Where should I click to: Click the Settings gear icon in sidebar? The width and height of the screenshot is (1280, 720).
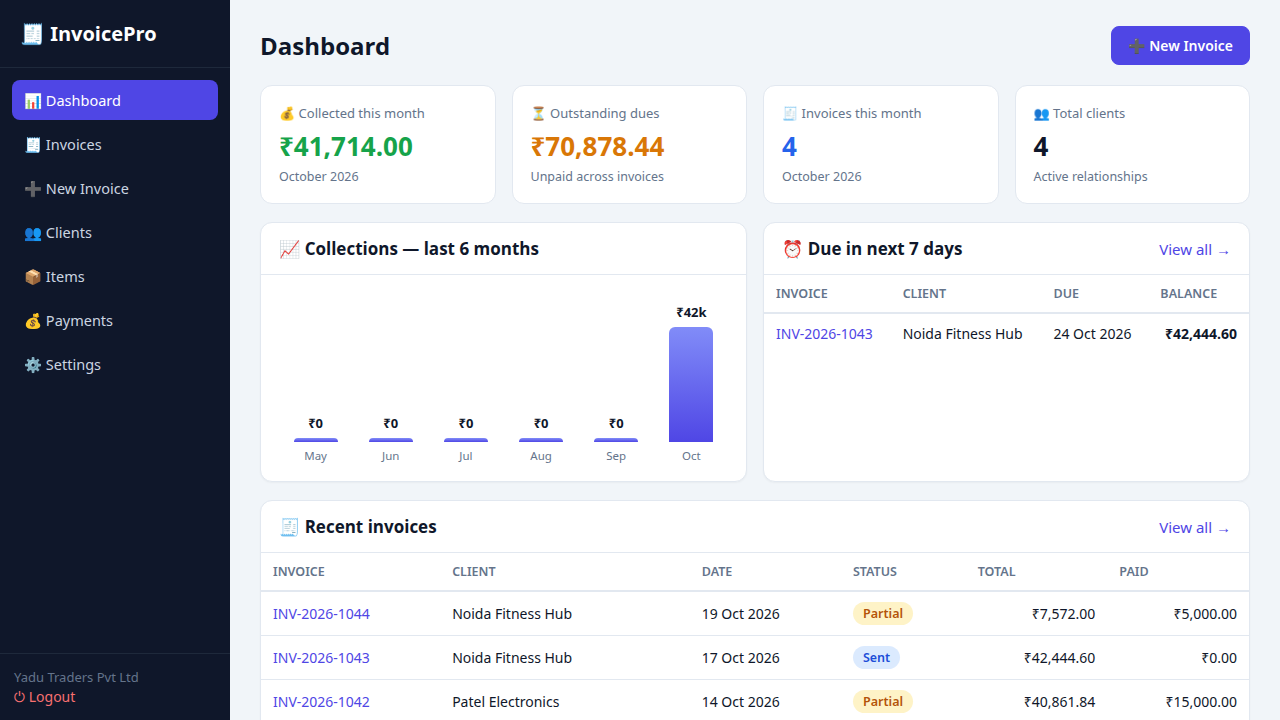coord(33,365)
